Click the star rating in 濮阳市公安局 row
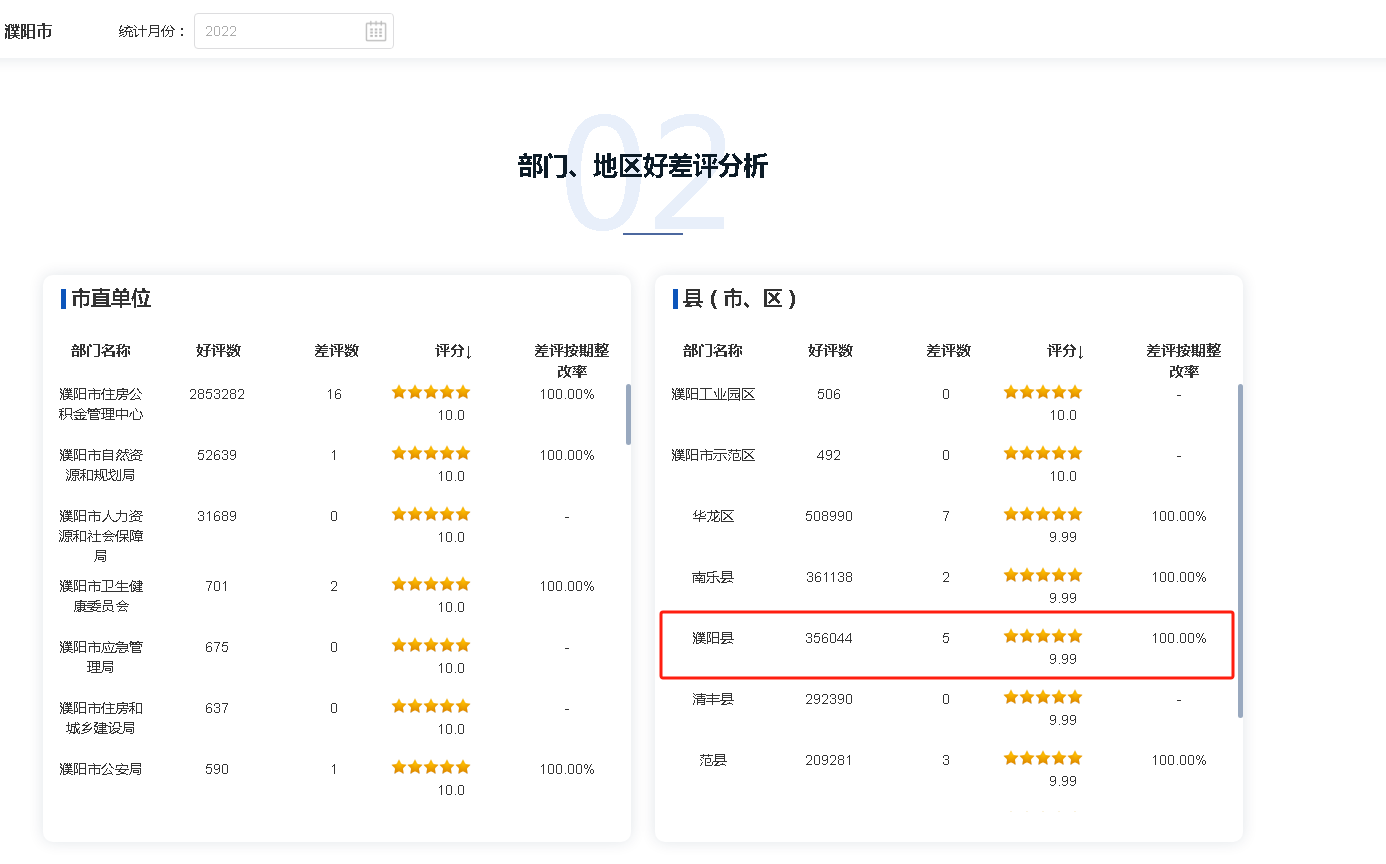This screenshot has width=1386, height=864. 431,767
